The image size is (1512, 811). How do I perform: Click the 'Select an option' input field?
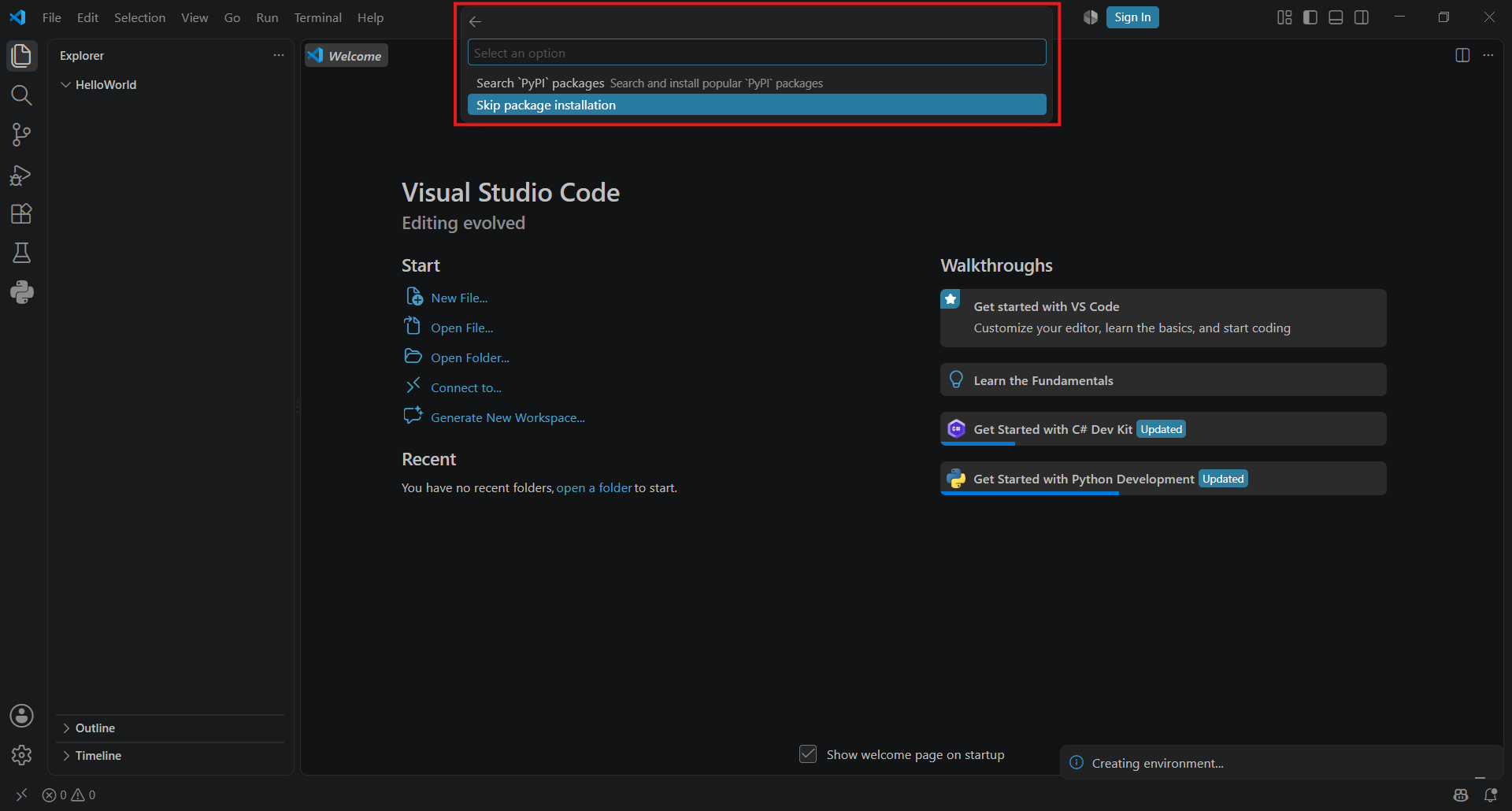pyautogui.click(x=757, y=53)
